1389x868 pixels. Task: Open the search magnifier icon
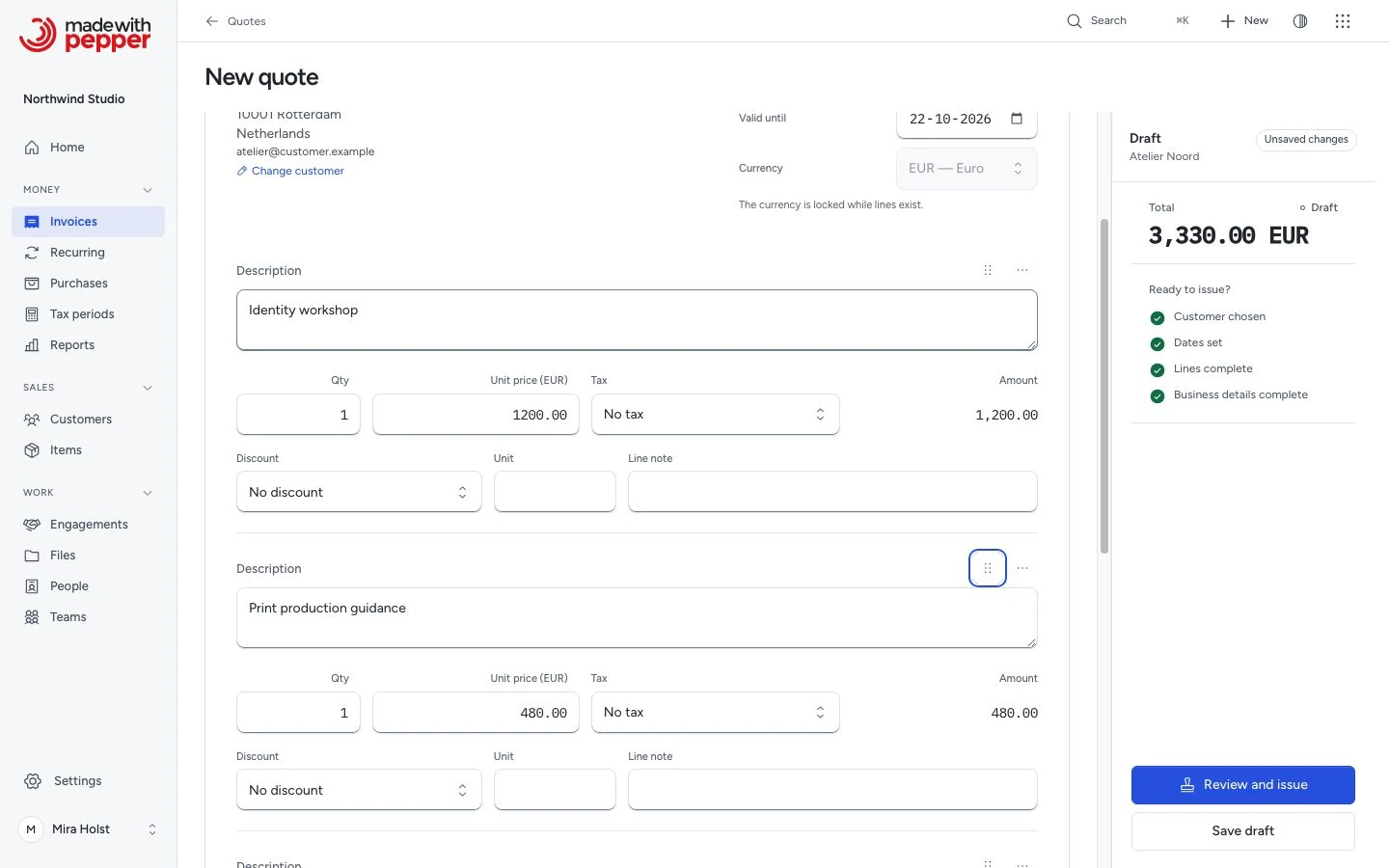pos(1074,21)
